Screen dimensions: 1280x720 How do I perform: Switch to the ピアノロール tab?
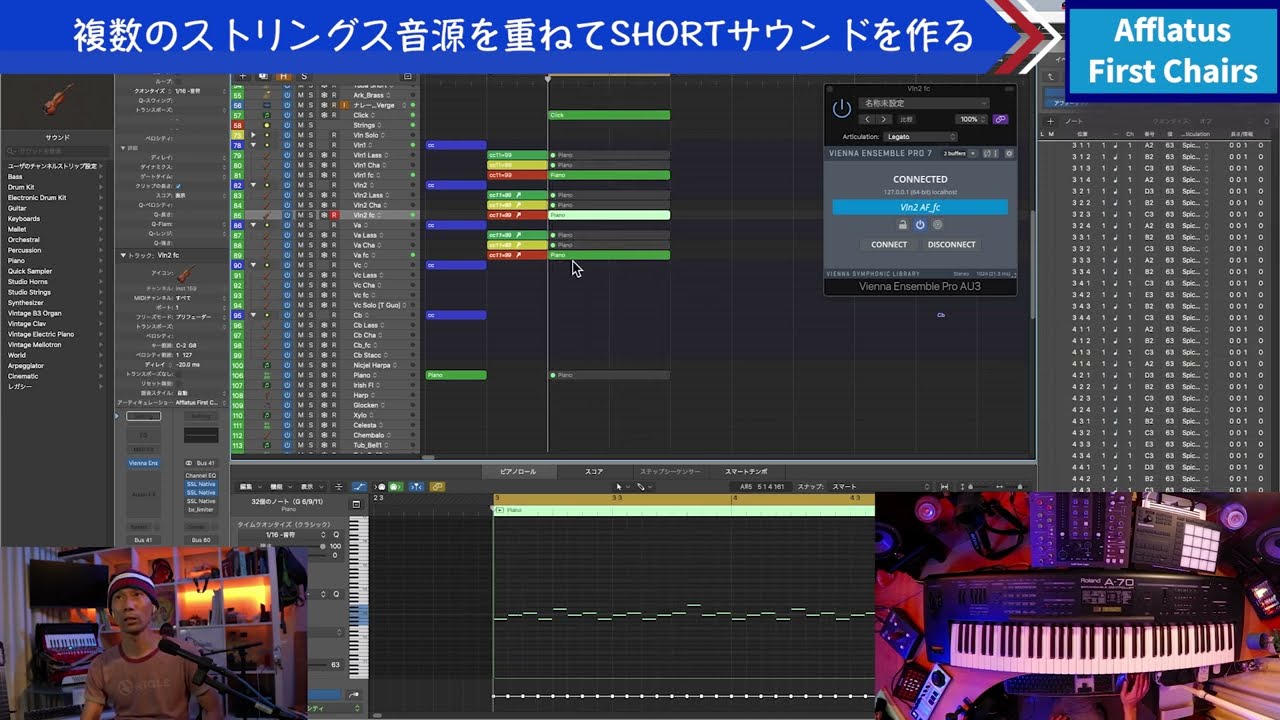click(517, 471)
